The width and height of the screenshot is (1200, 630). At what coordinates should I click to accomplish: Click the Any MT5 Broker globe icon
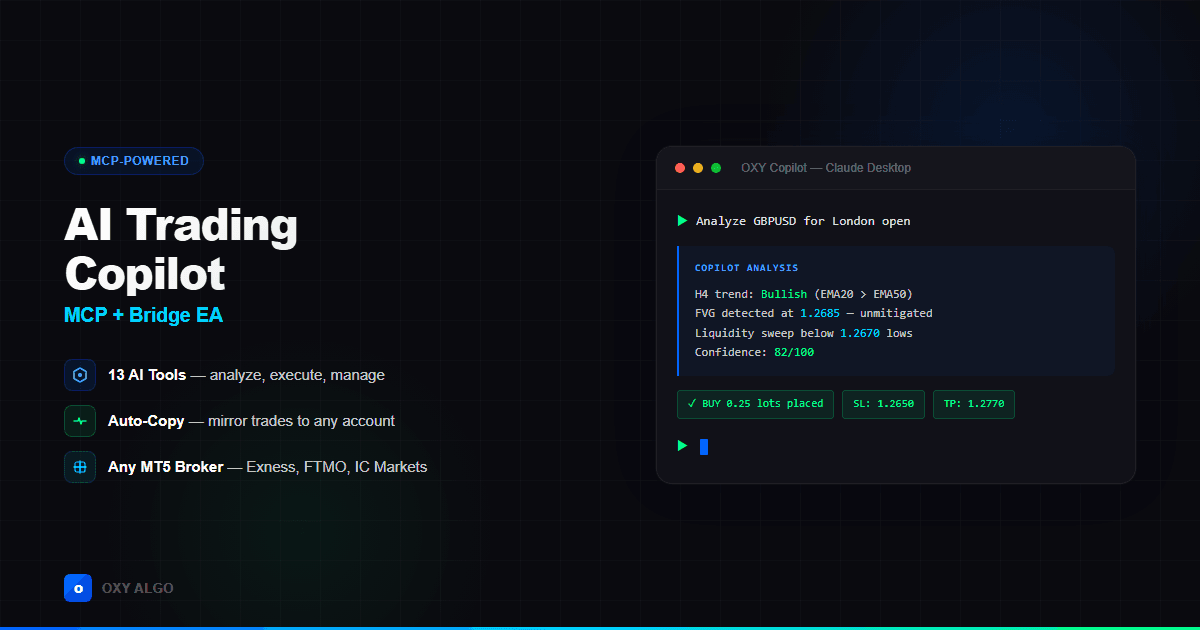click(80, 467)
